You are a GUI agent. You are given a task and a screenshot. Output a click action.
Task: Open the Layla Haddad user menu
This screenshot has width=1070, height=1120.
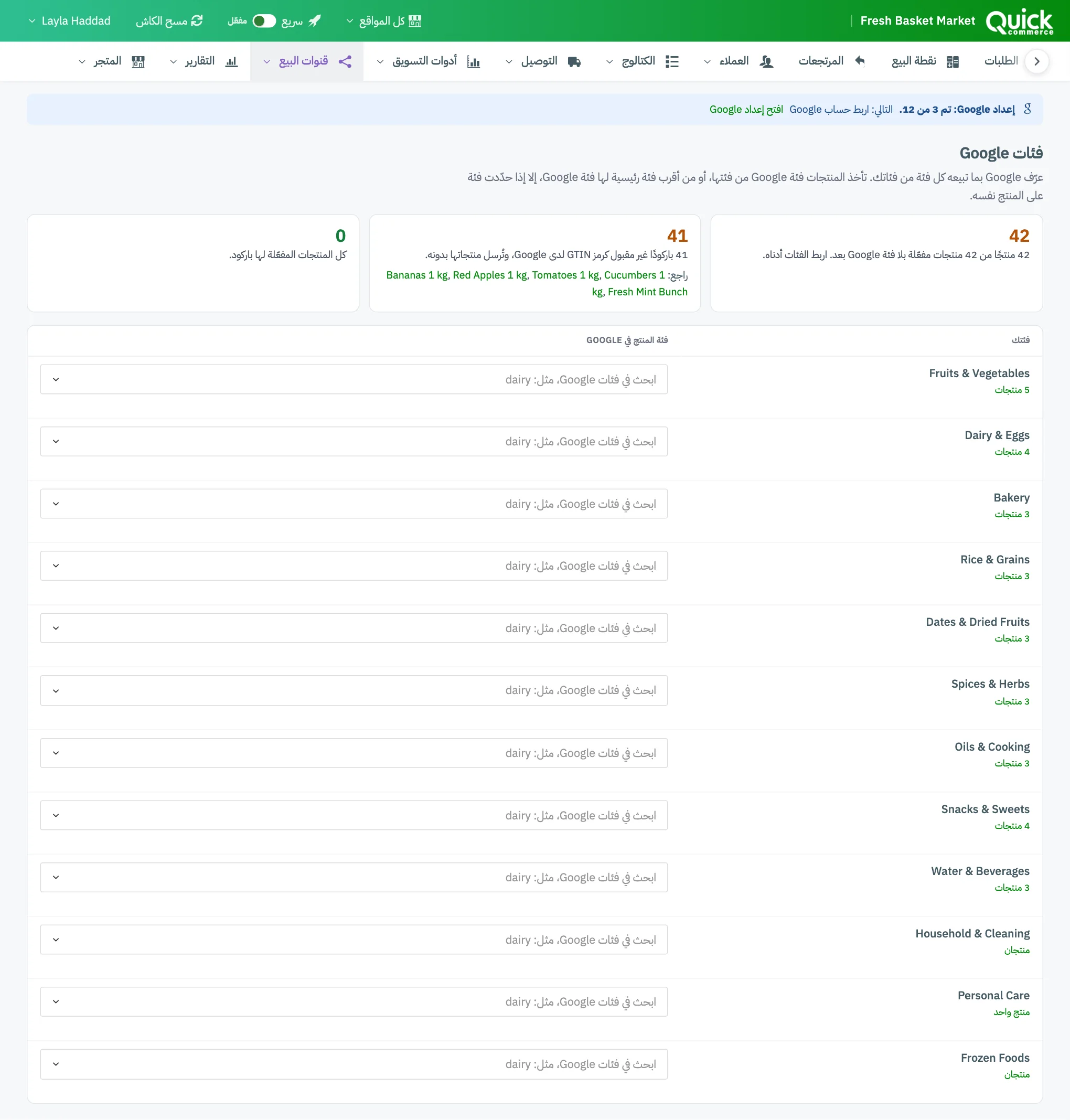coord(70,21)
